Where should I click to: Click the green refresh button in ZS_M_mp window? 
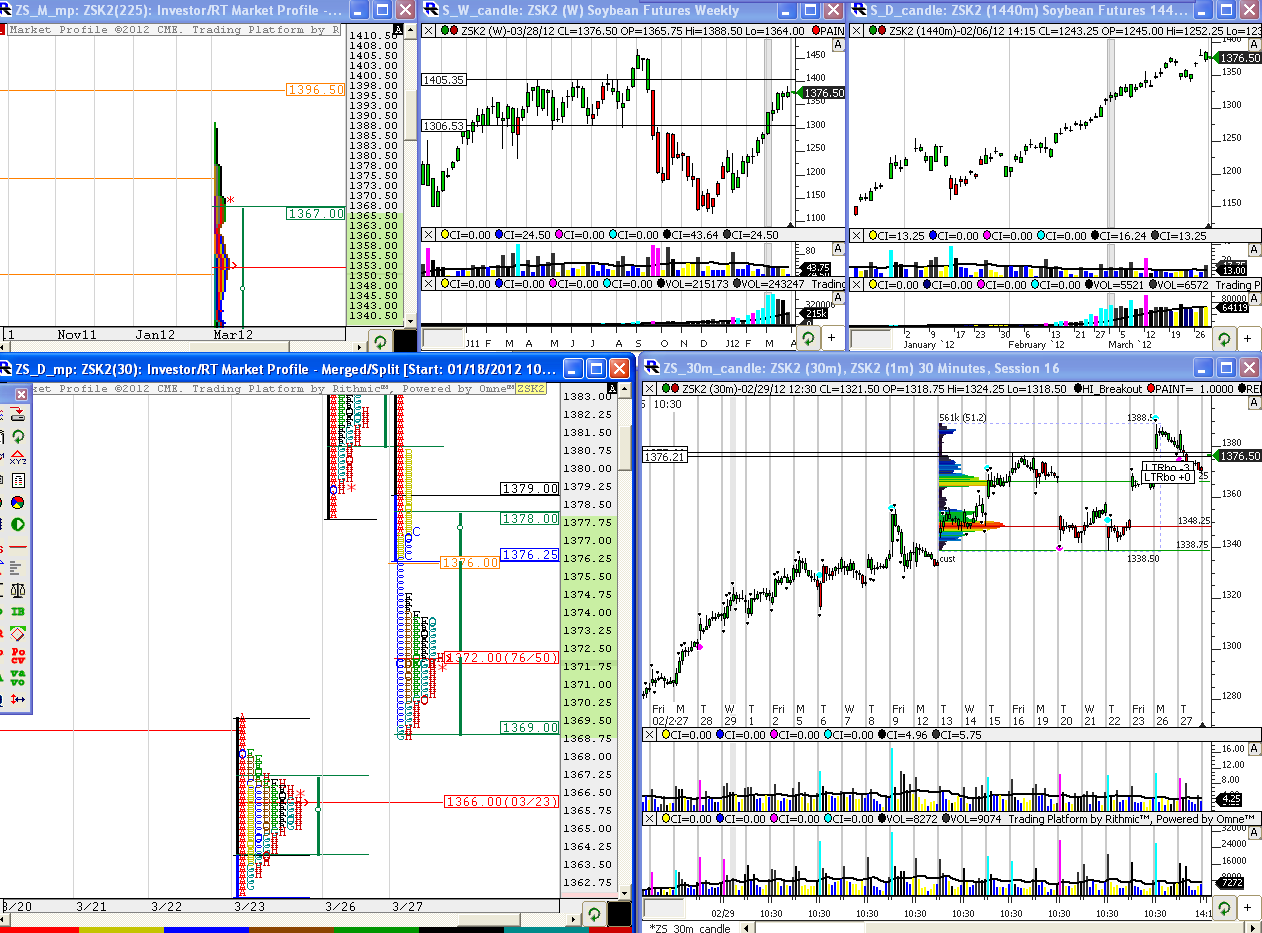pyautogui.click(x=380, y=341)
